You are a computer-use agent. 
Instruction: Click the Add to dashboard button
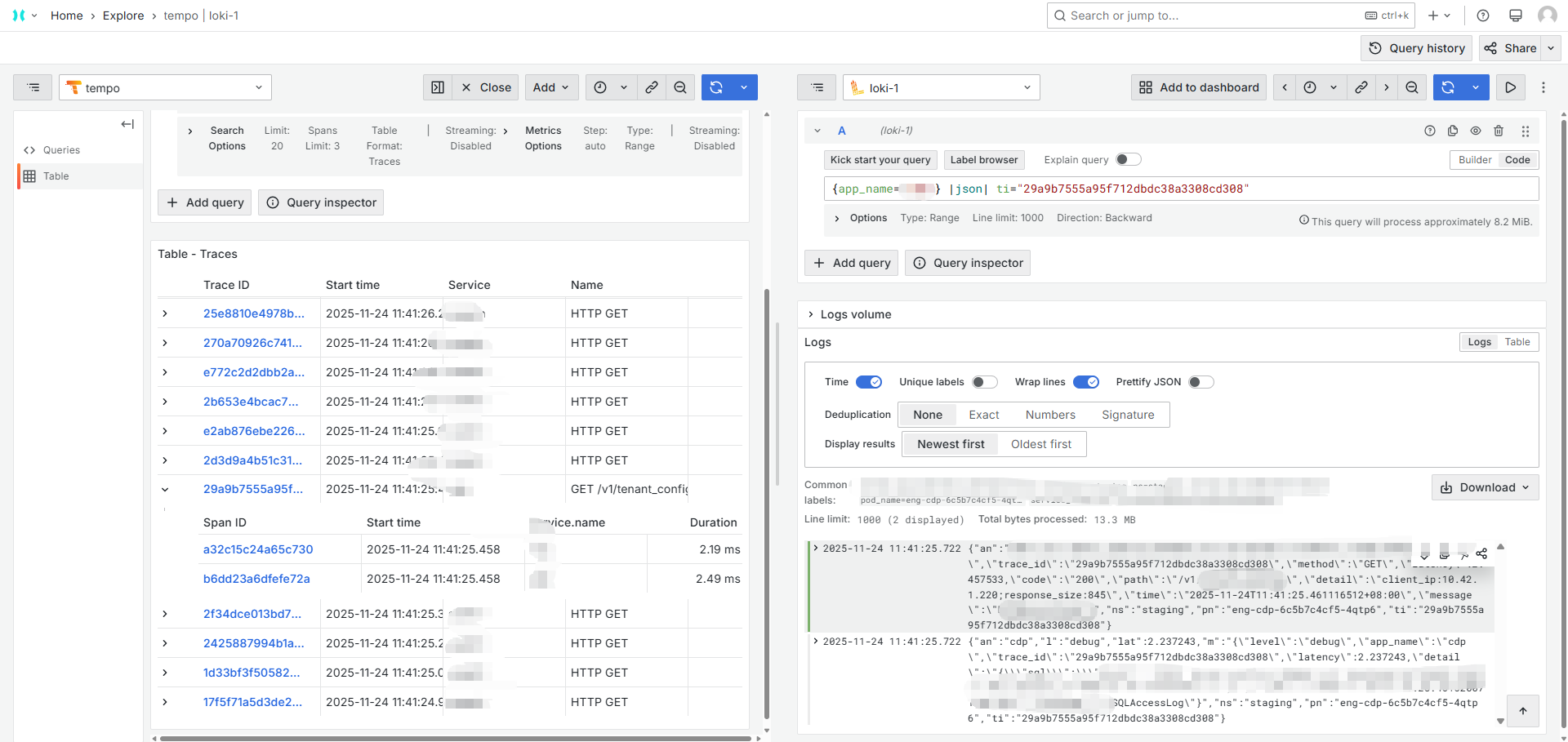point(1199,87)
